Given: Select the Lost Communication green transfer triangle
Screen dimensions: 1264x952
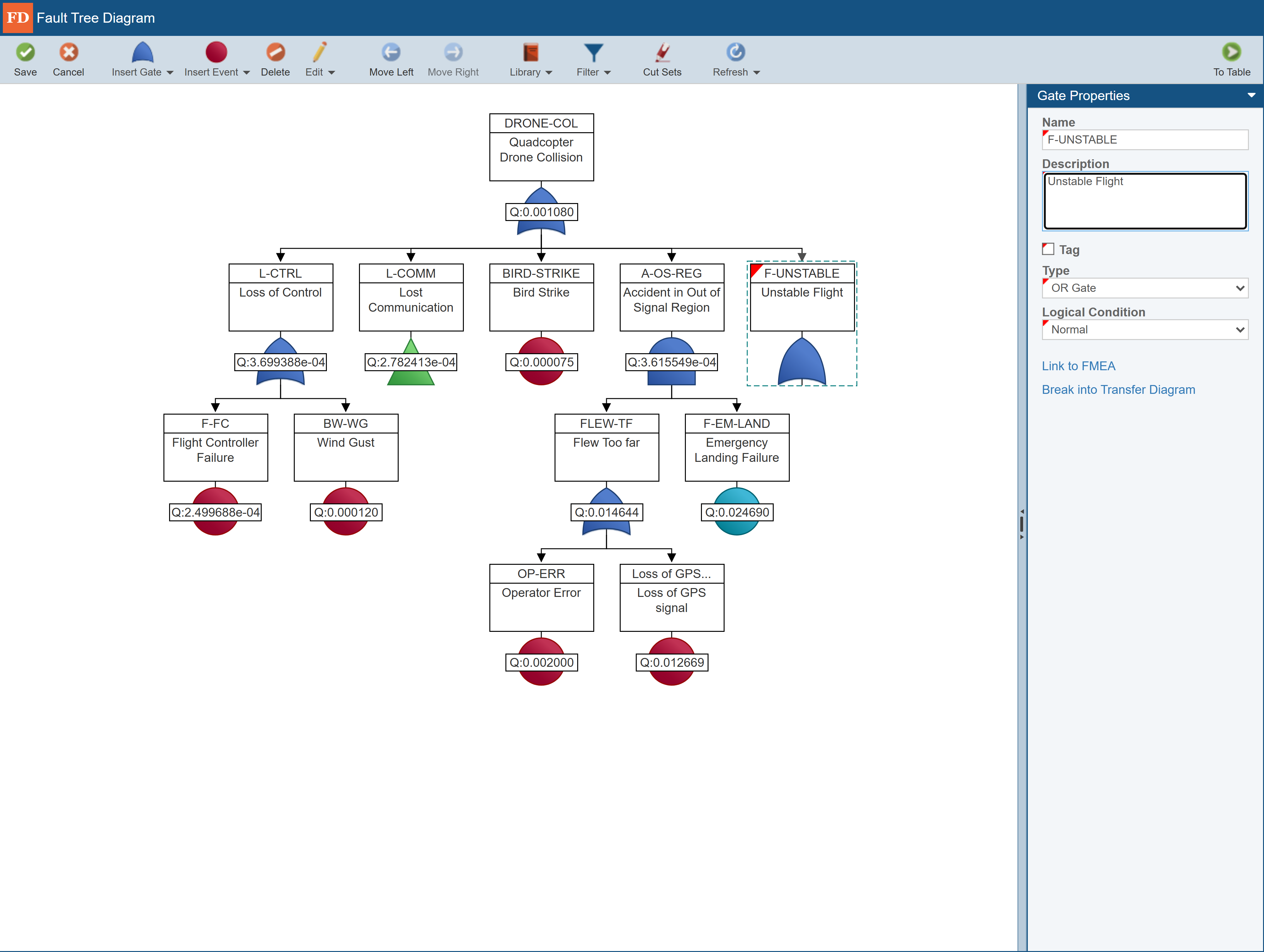Looking at the screenshot, I should (x=410, y=377).
